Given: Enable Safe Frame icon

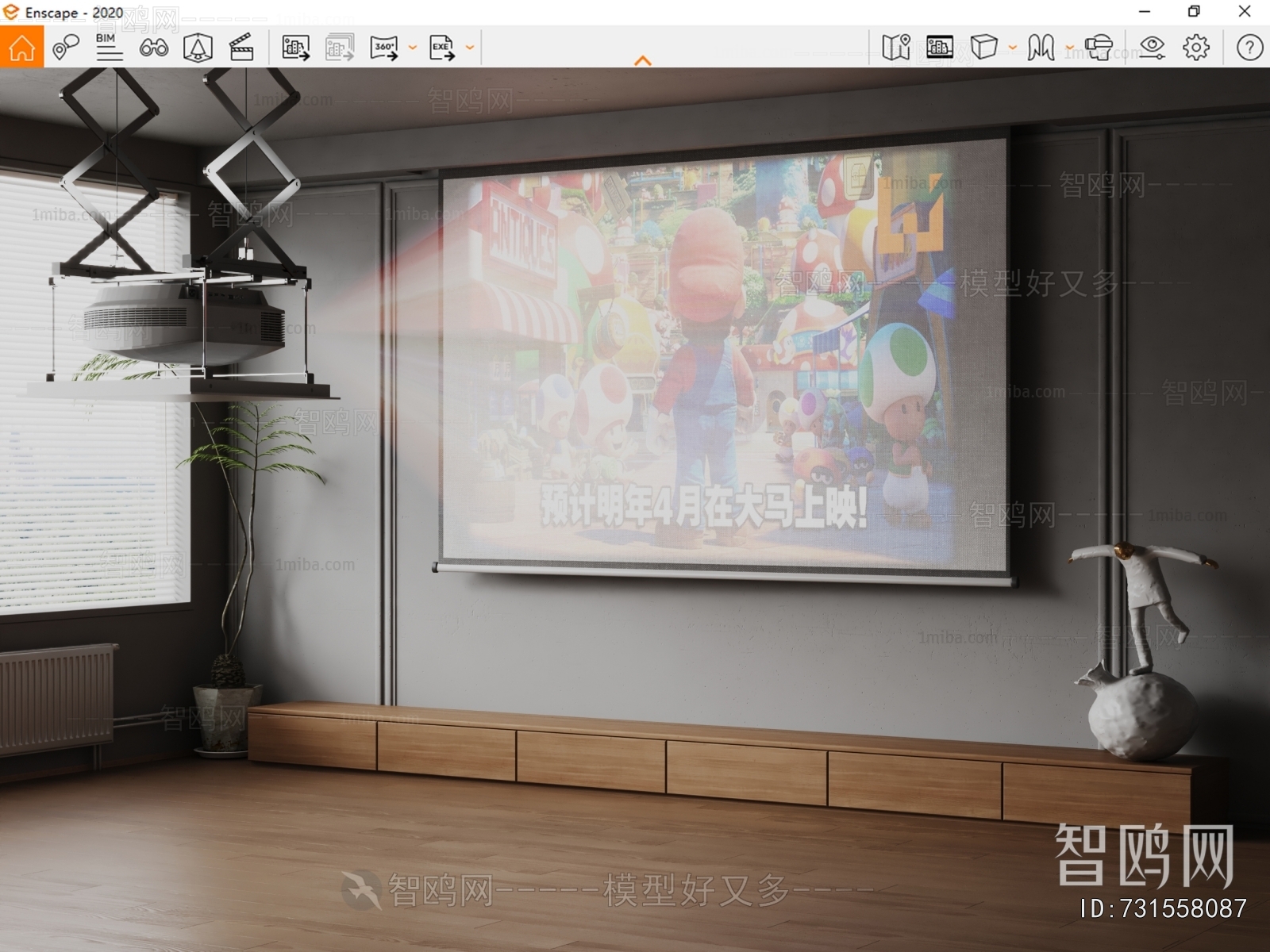Looking at the screenshot, I should tap(198, 48).
